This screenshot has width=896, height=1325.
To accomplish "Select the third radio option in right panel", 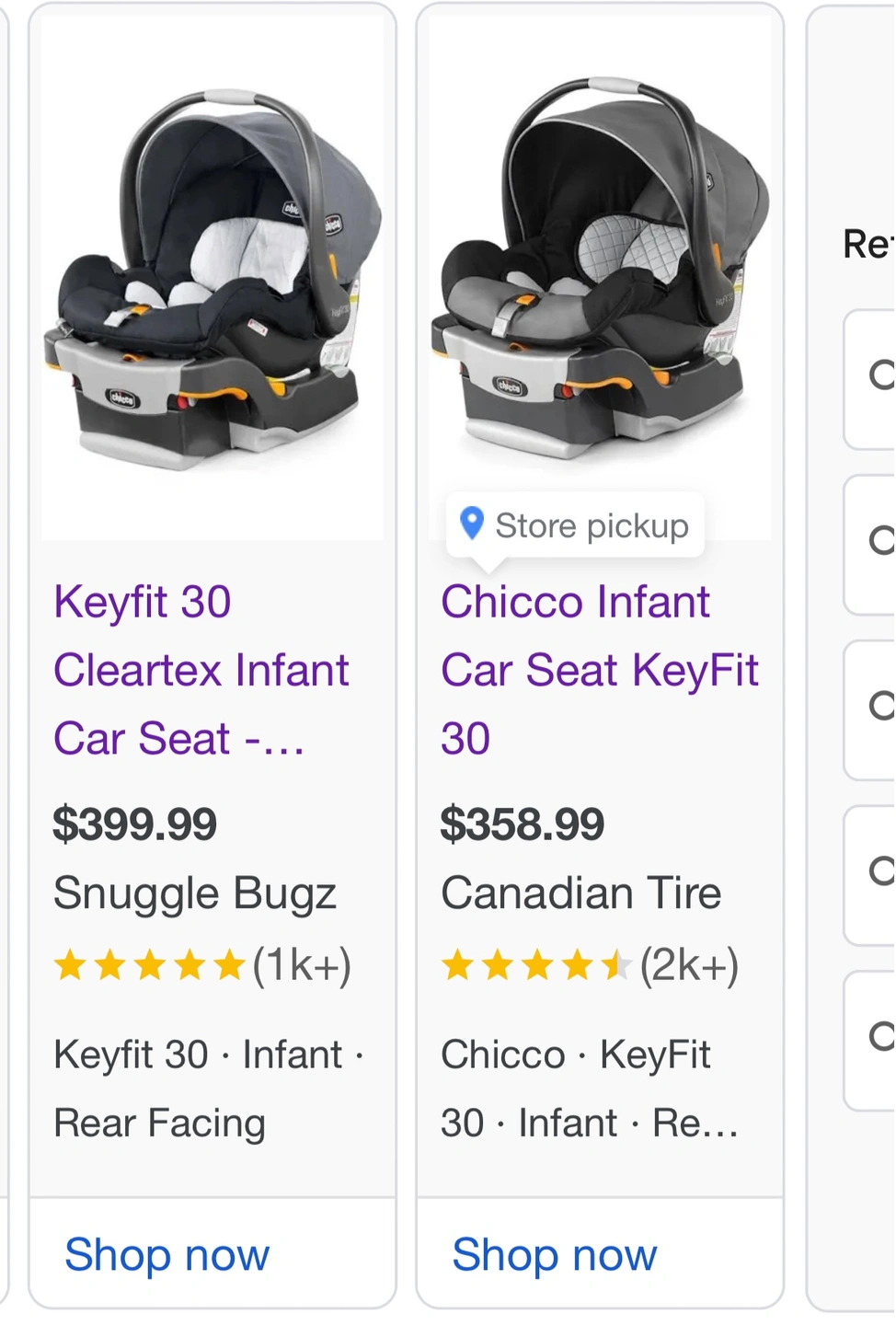I will (881, 706).
